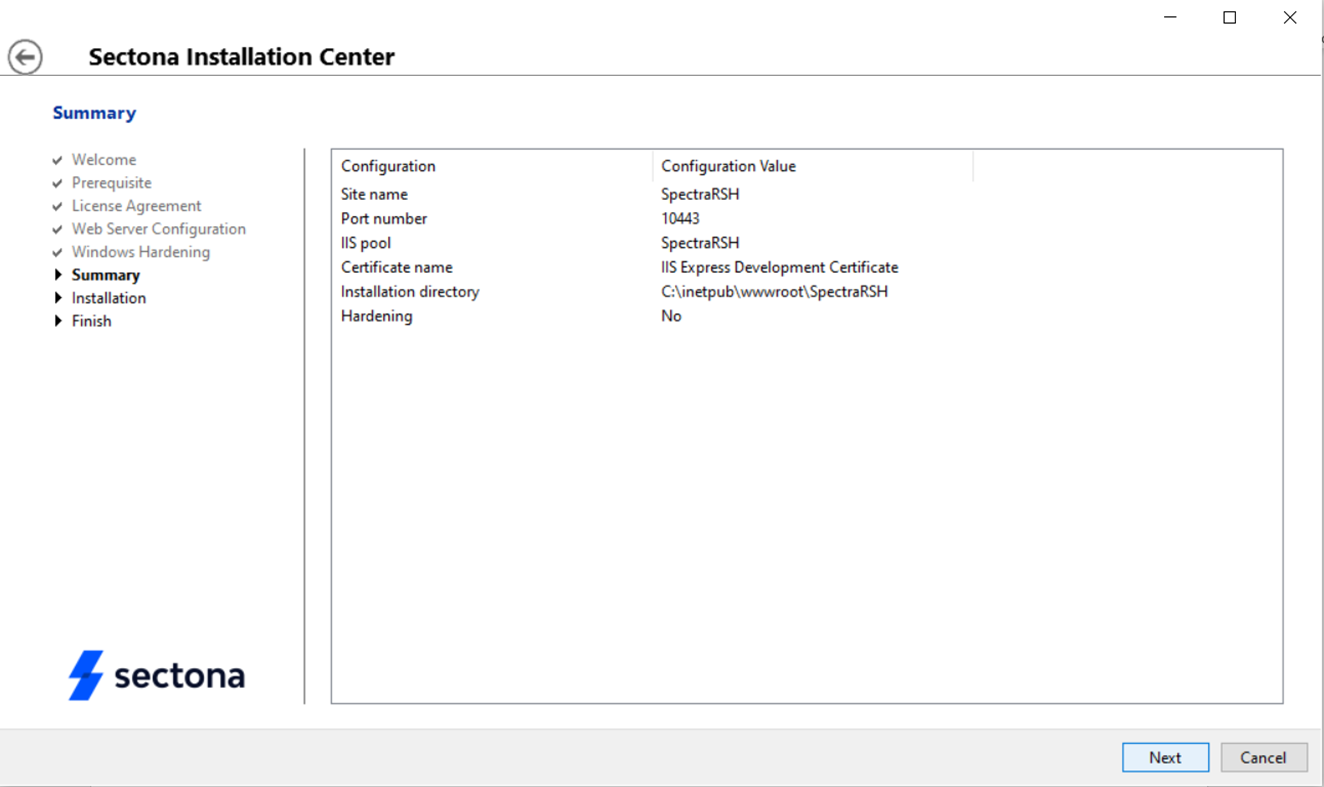Click the arrow marker beside Finish step
Image resolution: width=1324 pixels, height=787 pixels.
point(58,321)
